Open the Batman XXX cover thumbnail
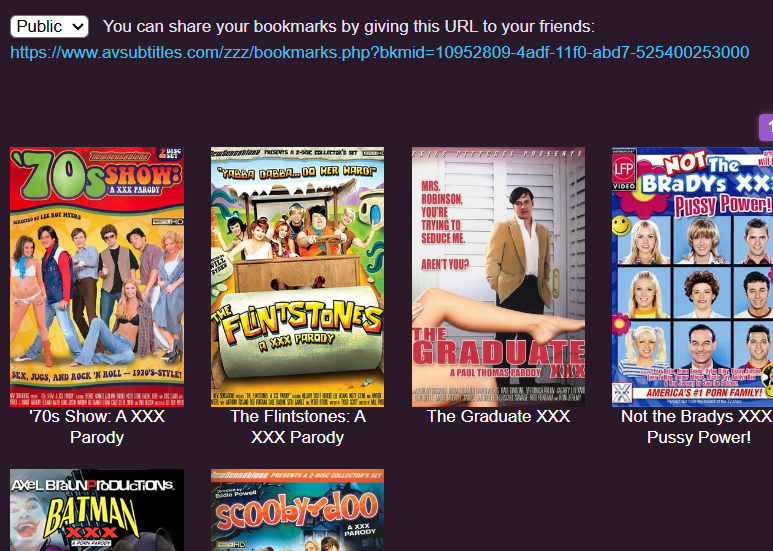The width and height of the screenshot is (773, 551). (97, 510)
